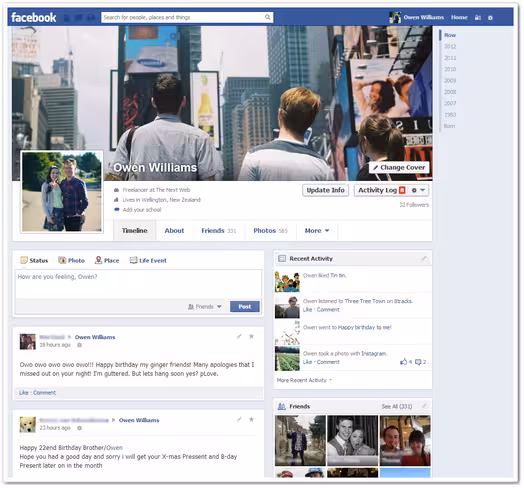The image size is (524, 488).
Task: Jump to 2010 in the timeline sidebar
Action: tap(450, 69)
